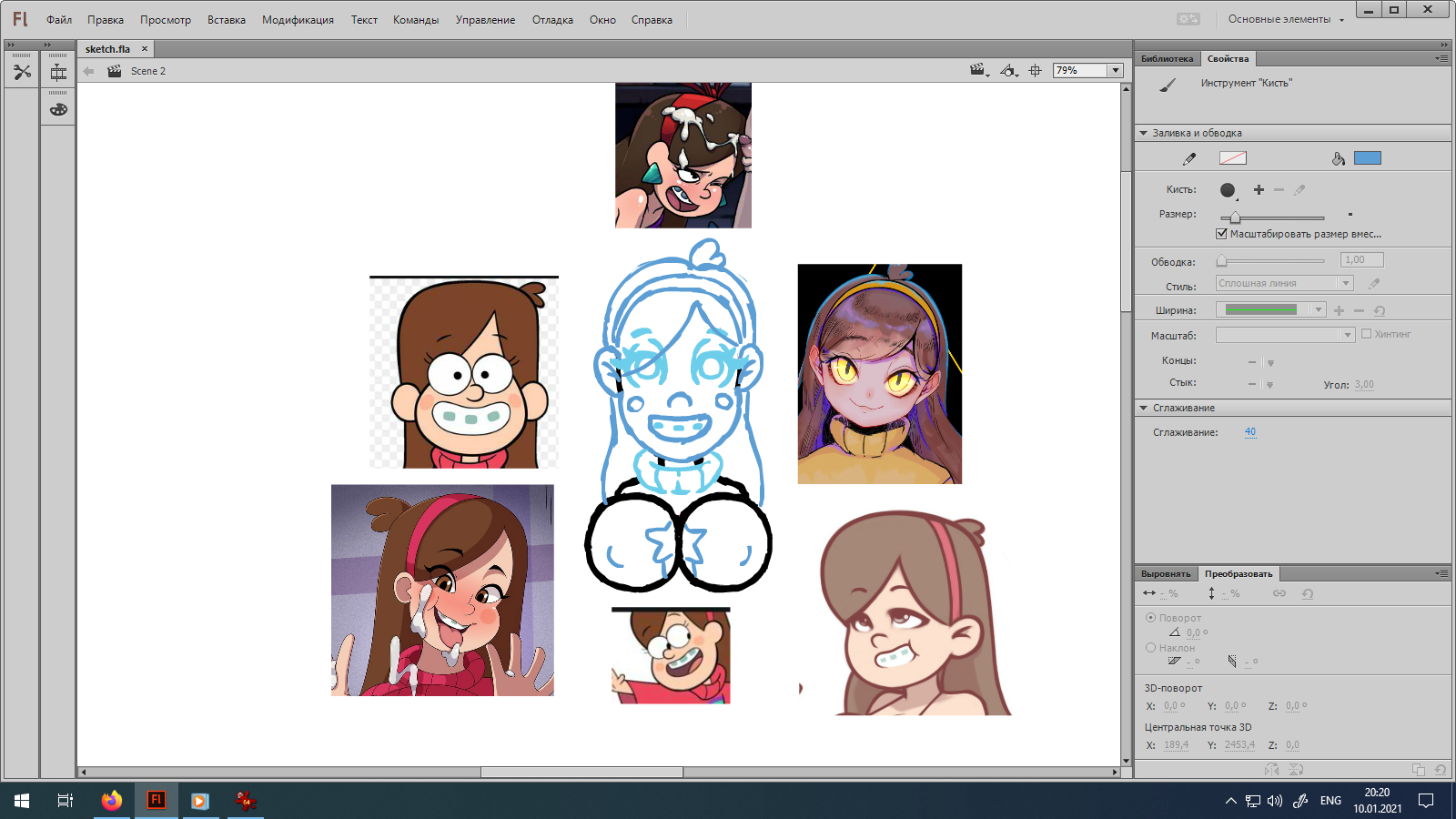The width and height of the screenshot is (1456, 819).
Task: Open the Color palette panel icon
Action: pos(58,109)
